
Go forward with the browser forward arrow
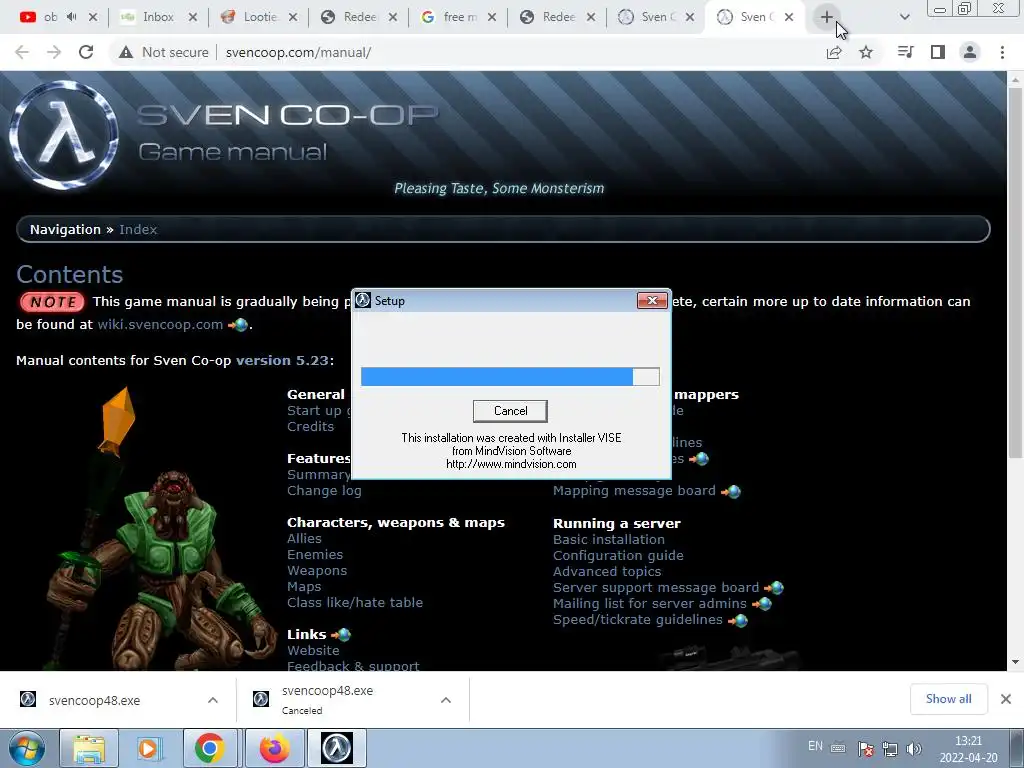(x=54, y=52)
